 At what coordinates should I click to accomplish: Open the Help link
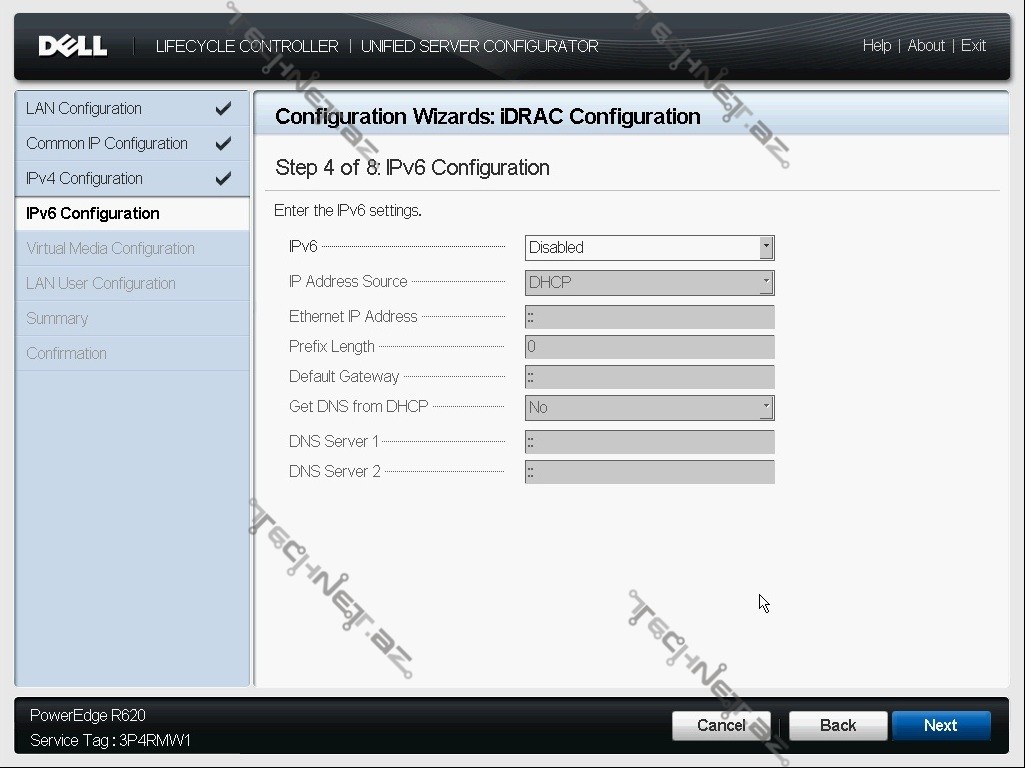[876, 46]
